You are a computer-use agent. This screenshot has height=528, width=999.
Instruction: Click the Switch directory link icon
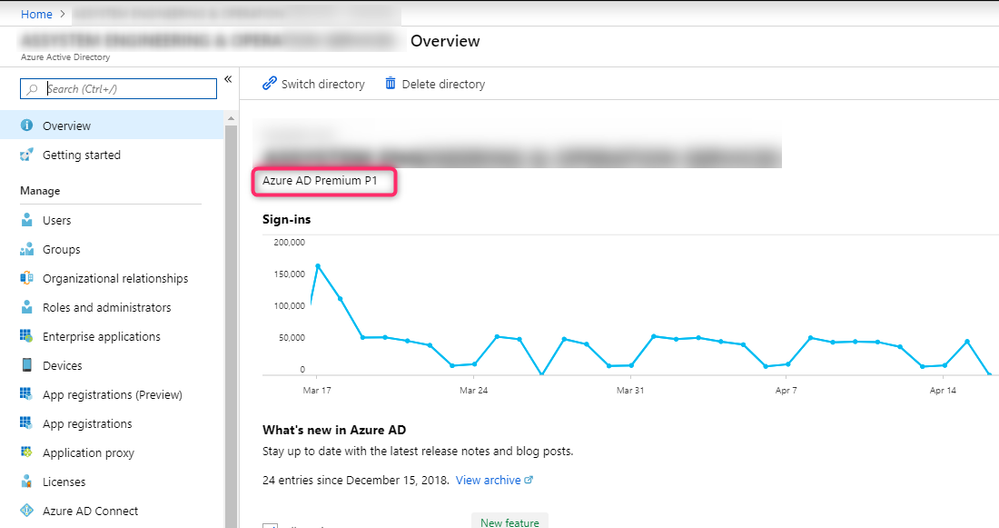coord(270,83)
